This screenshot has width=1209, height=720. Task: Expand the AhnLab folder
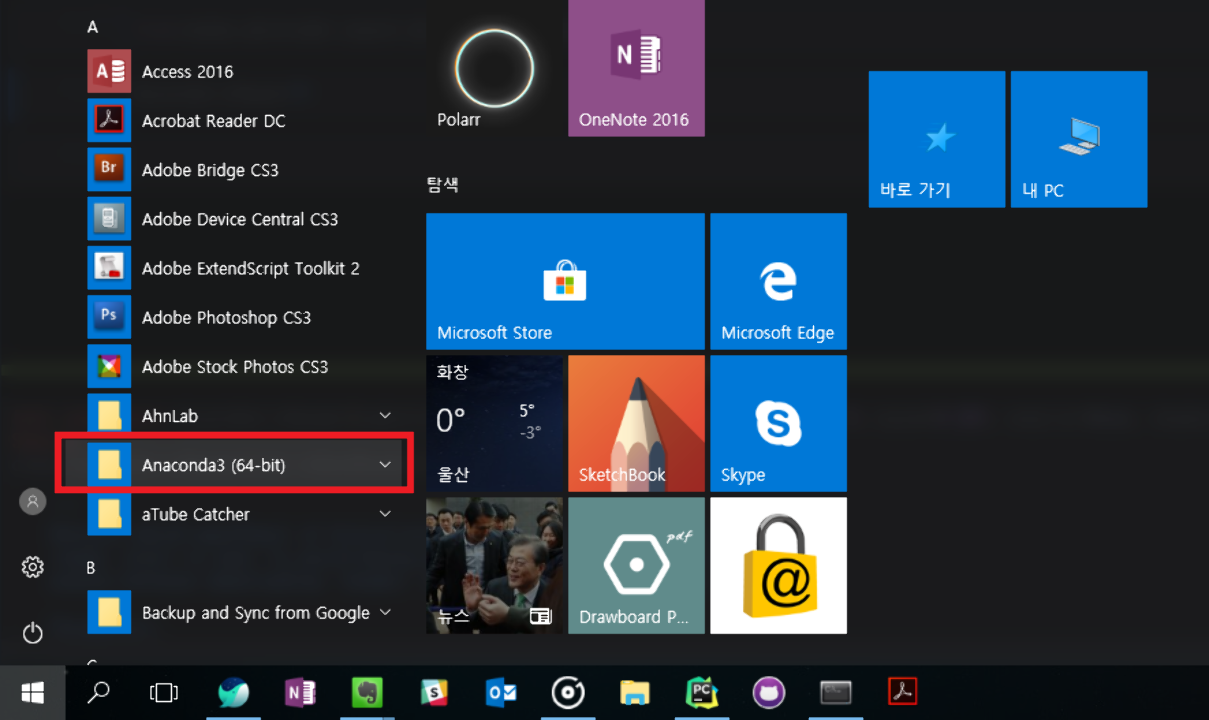(x=245, y=416)
